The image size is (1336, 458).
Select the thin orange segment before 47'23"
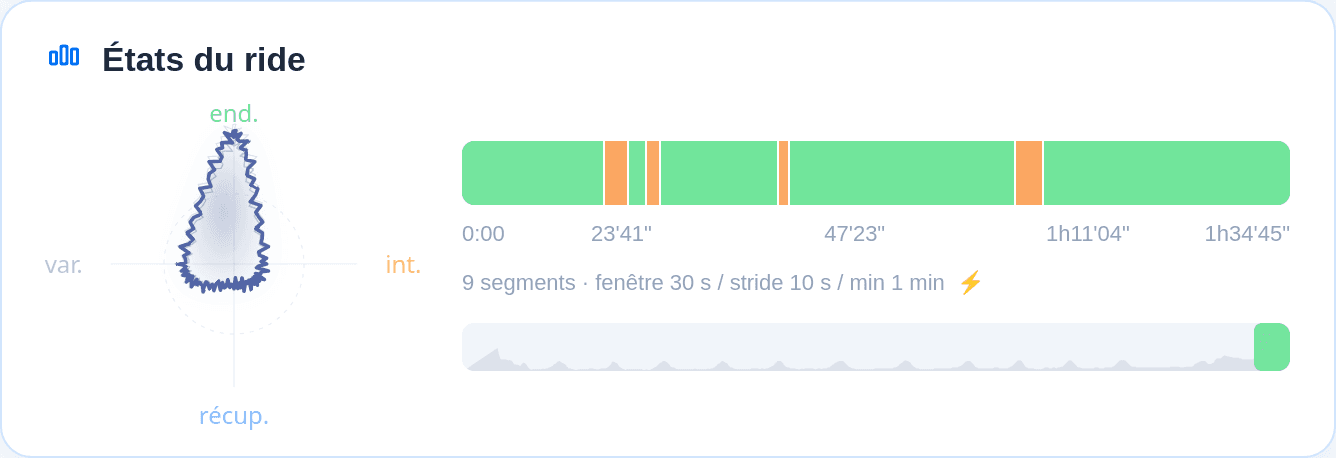click(783, 173)
